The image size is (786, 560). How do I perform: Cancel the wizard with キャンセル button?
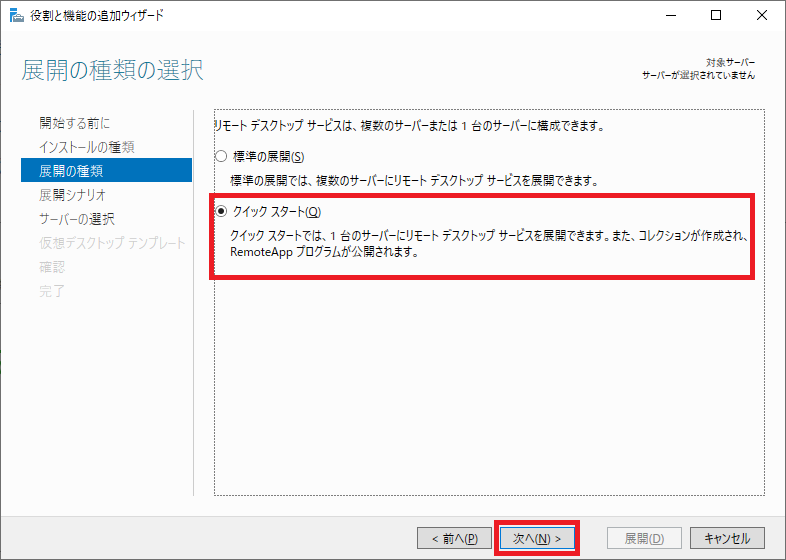point(727,538)
